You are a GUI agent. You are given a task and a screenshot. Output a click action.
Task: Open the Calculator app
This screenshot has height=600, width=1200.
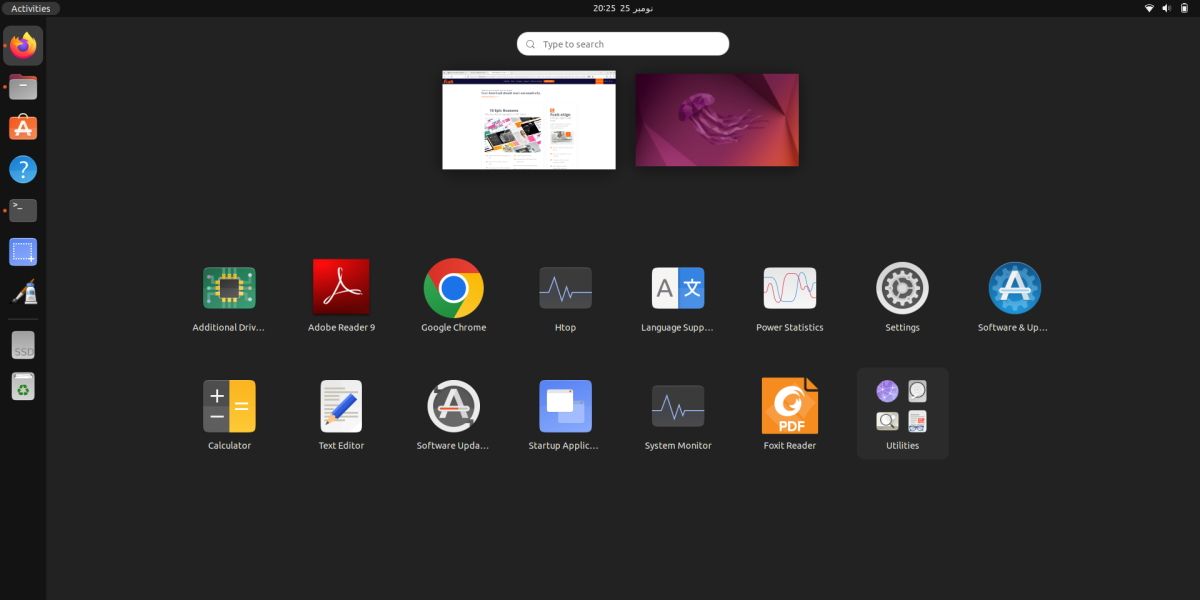coord(229,406)
